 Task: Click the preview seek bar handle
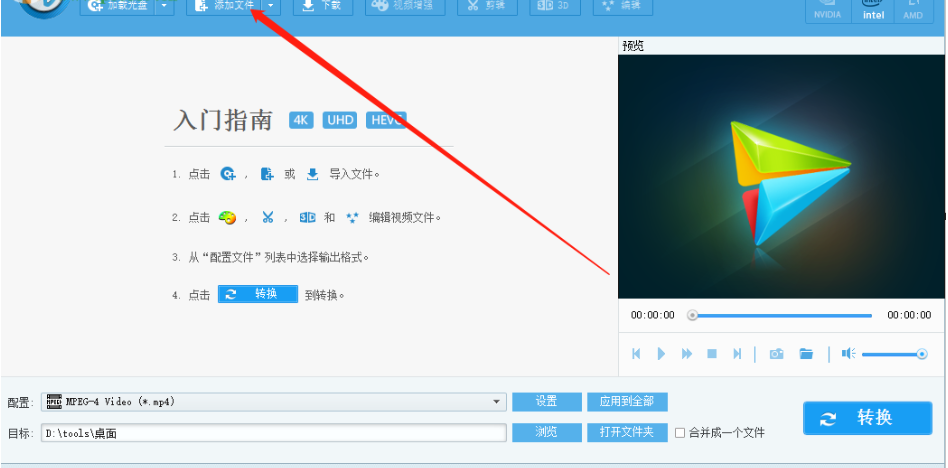pyautogui.click(x=693, y=315)
